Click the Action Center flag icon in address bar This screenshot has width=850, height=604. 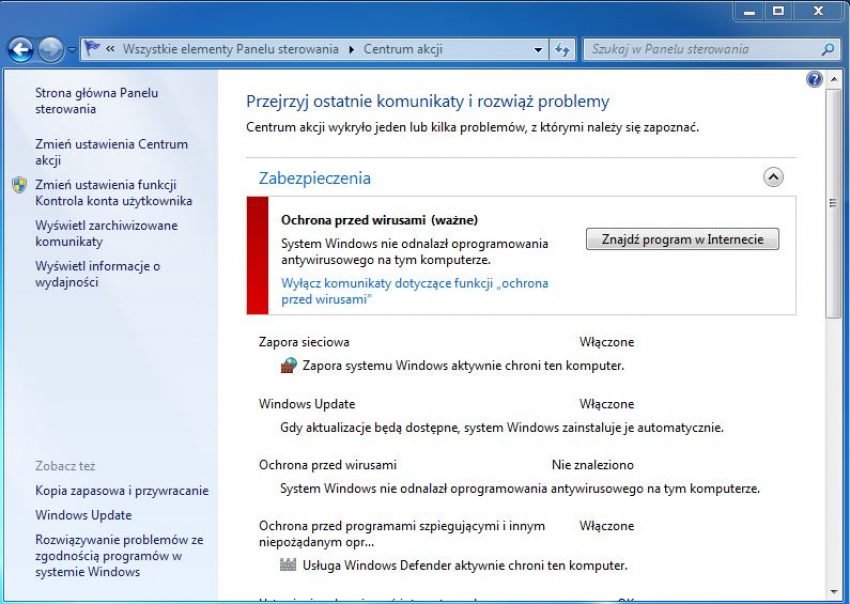pyautogui.click(x=92, y=49)
